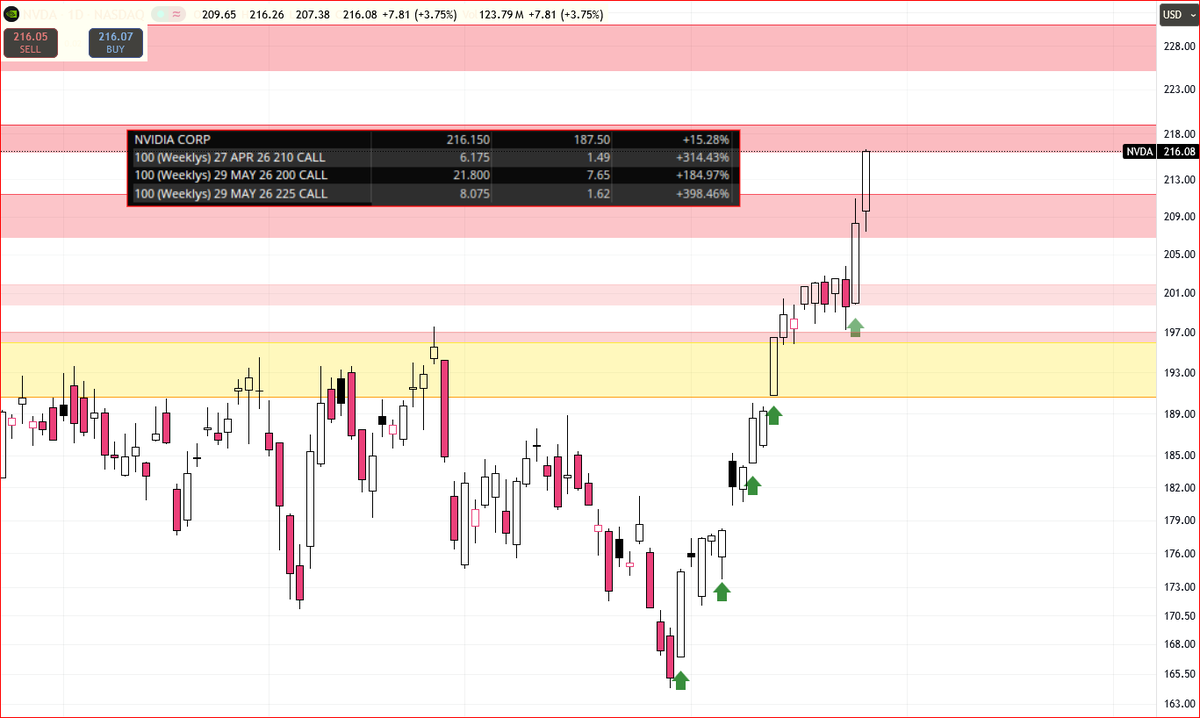
Task: Click the 197.00 price axis label
Action: pos(1178,332)
